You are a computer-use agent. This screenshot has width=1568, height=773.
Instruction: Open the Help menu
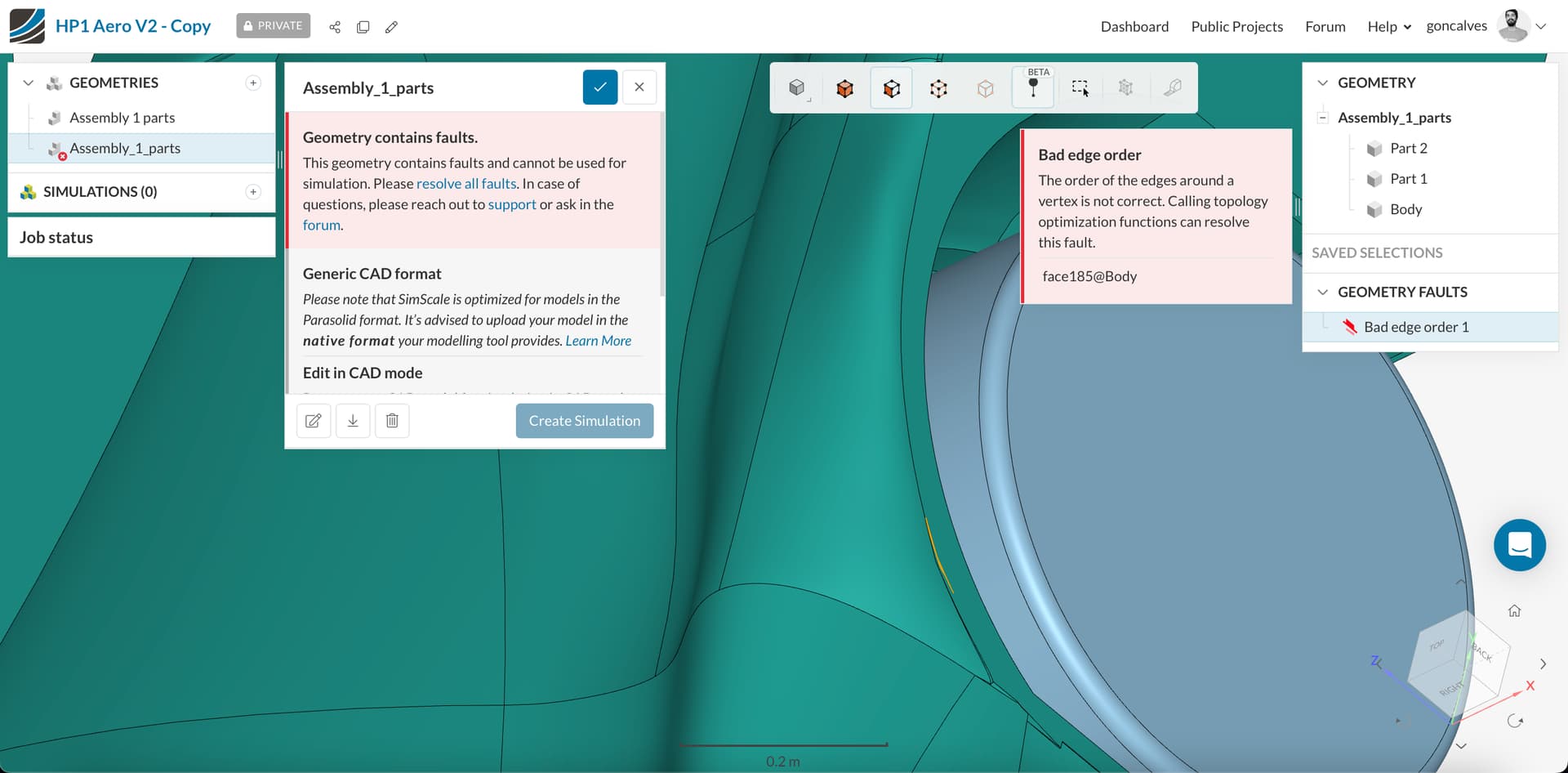(x=1389, y=27)
